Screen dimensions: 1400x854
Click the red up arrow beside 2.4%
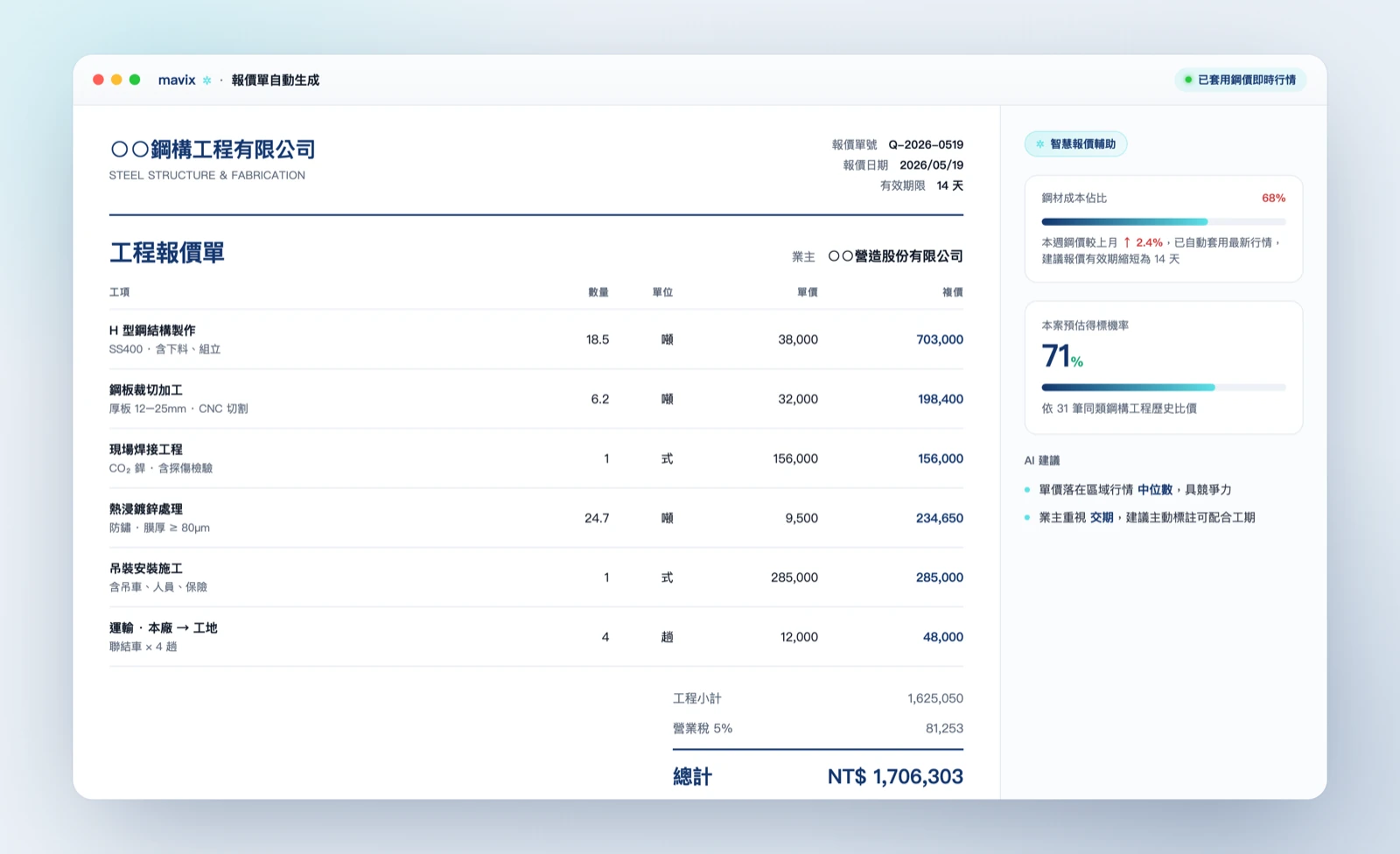[x=1127, y=242]
